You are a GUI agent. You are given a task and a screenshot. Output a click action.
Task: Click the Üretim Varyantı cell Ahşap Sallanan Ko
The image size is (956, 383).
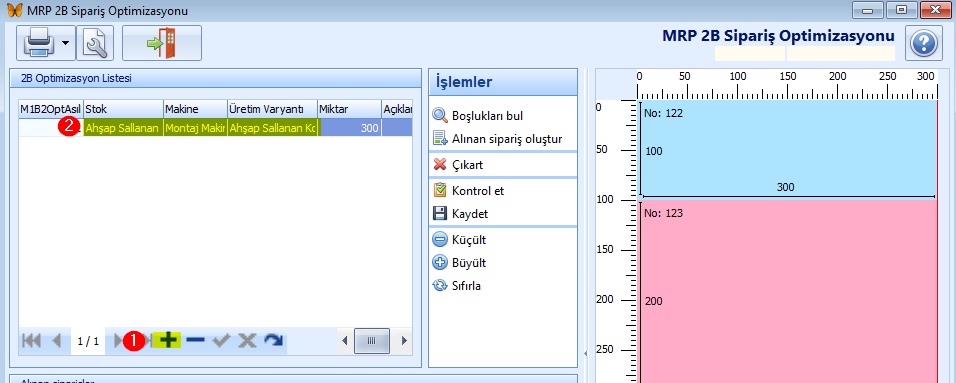272,127
